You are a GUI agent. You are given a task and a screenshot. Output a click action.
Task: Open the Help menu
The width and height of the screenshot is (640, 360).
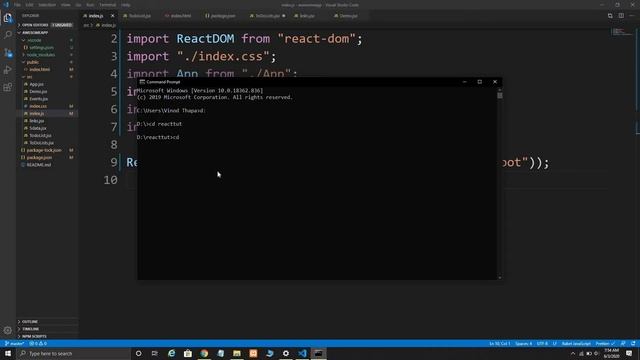(x=126, y=5)
